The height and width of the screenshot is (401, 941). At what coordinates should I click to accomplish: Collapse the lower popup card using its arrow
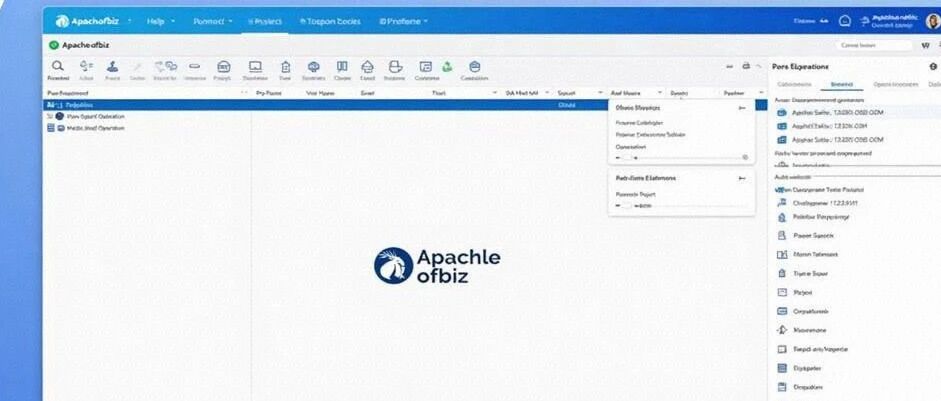tap(742, 178)
